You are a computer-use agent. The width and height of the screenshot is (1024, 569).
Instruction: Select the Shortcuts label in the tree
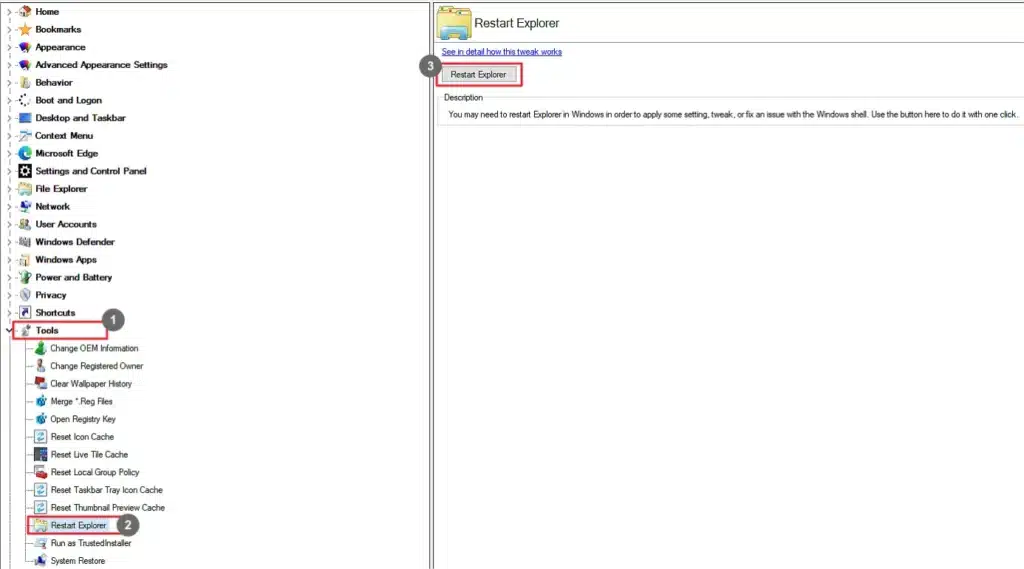(x=56, y=312)
